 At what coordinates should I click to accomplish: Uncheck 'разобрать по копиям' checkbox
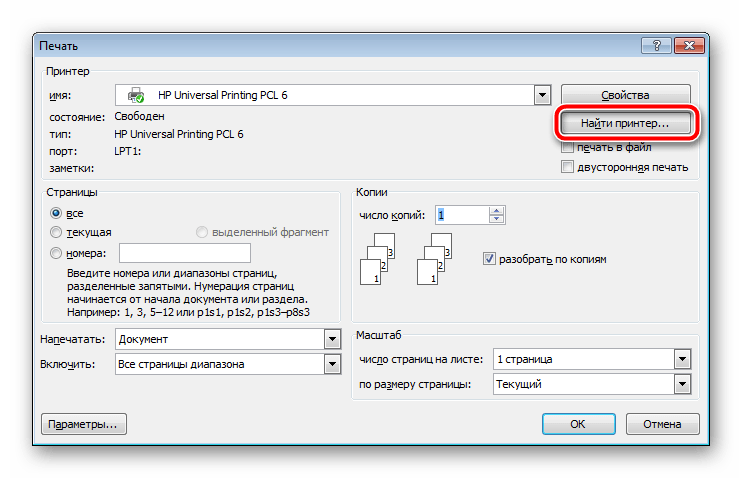489,259
